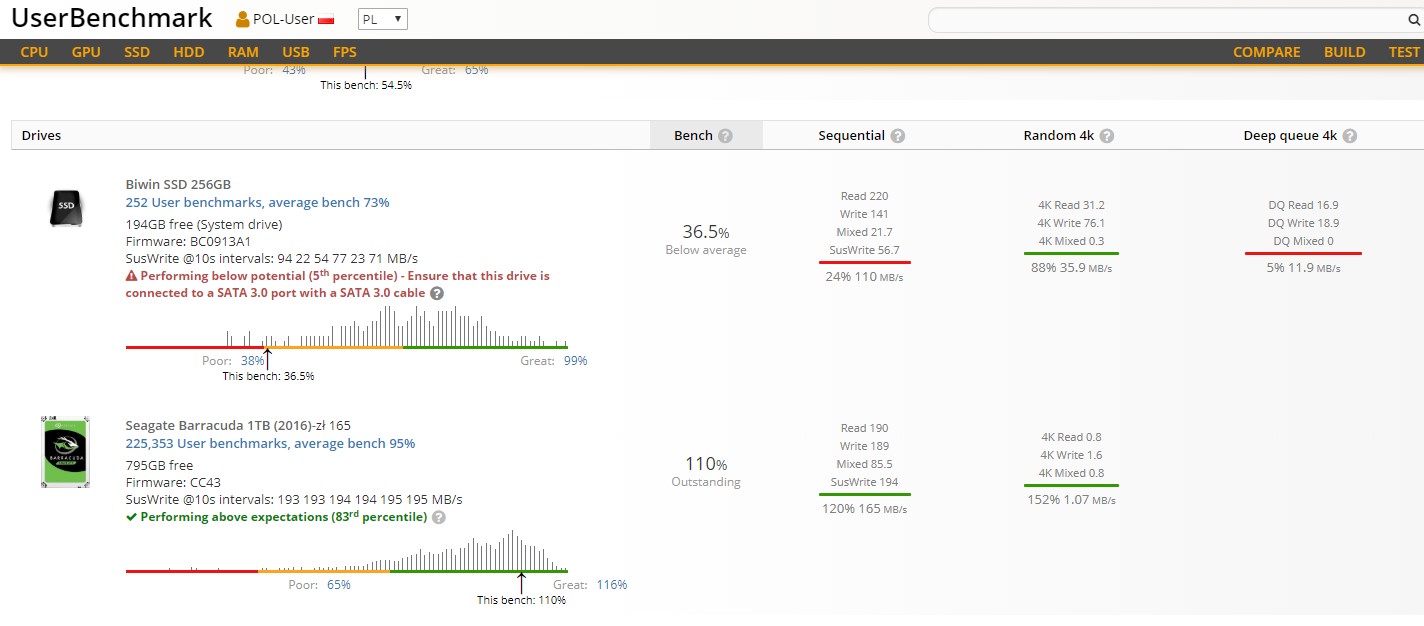
Task: Click the DQ Mixed 0 value
Action: [1303, 241]
